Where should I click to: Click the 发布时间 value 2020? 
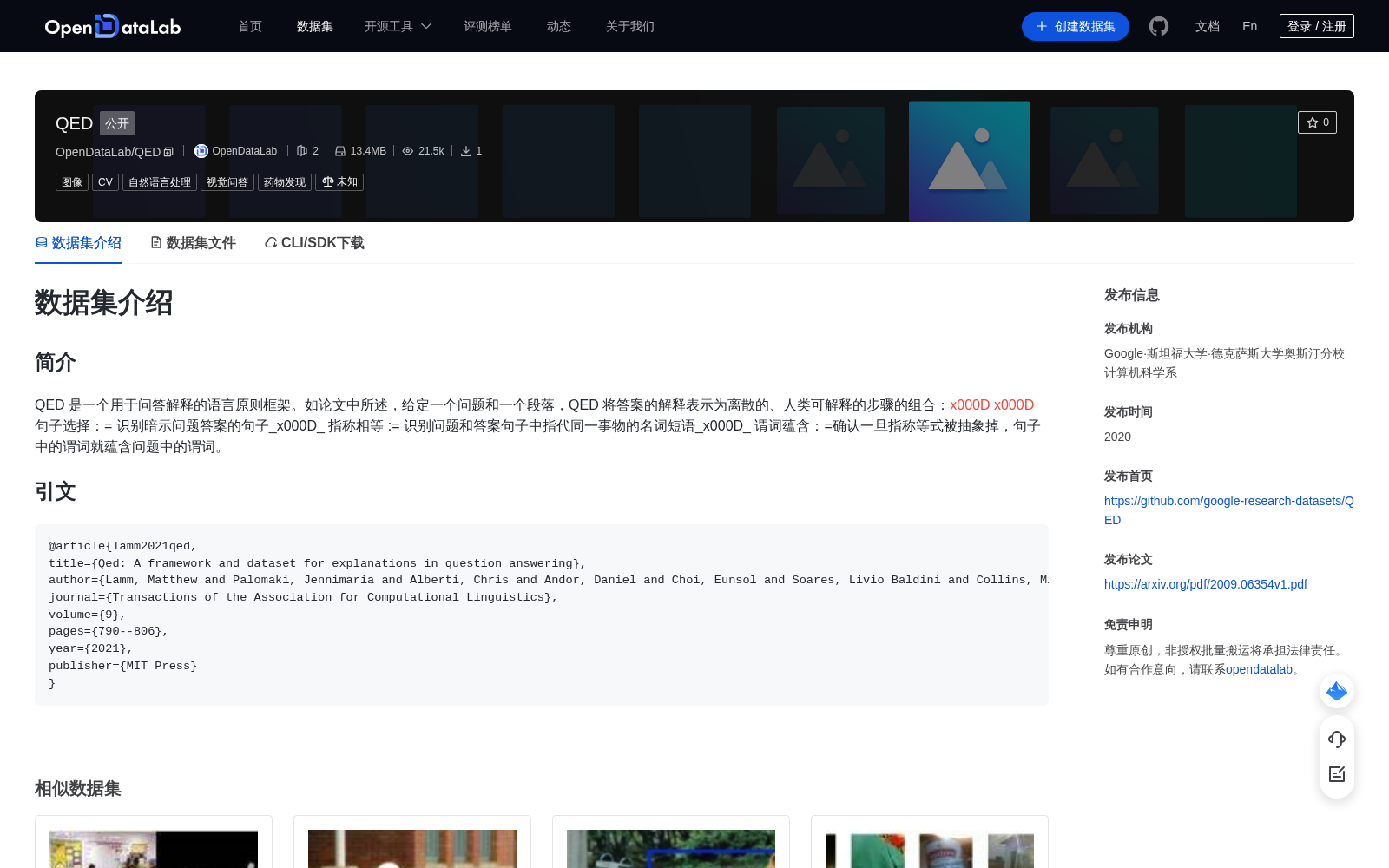click(1117, 437)
